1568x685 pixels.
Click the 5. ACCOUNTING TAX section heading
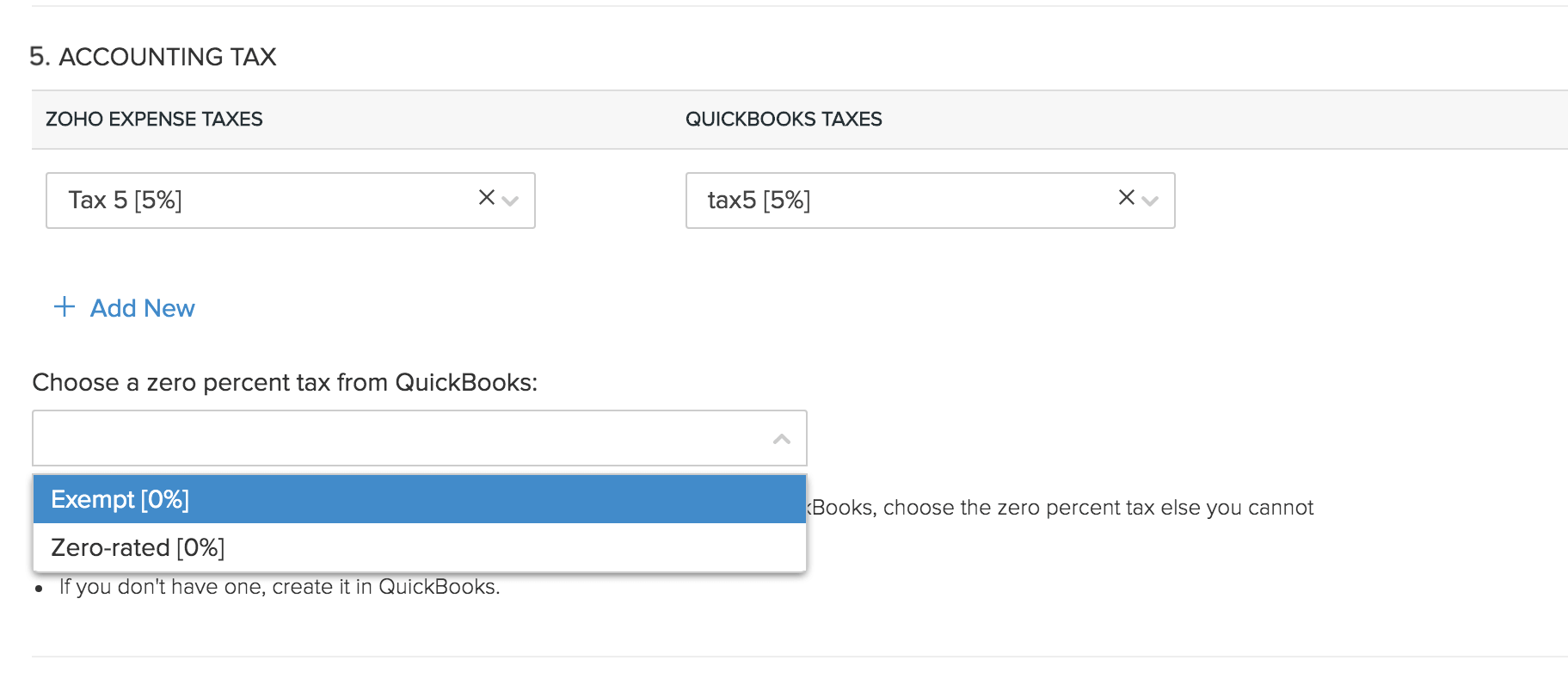[x=152, y=57]
